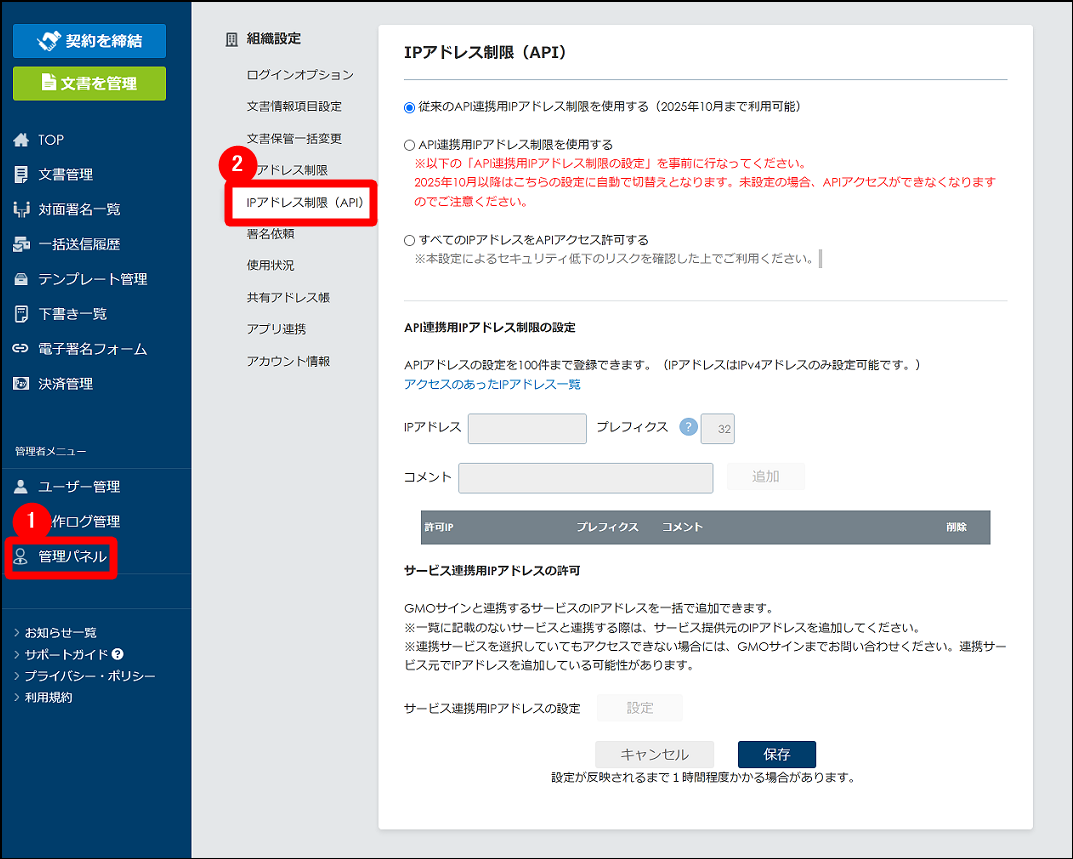Click the draft icon beside 下書き一覧
This screenshot has height=859, width=1073.
(21, 314)
